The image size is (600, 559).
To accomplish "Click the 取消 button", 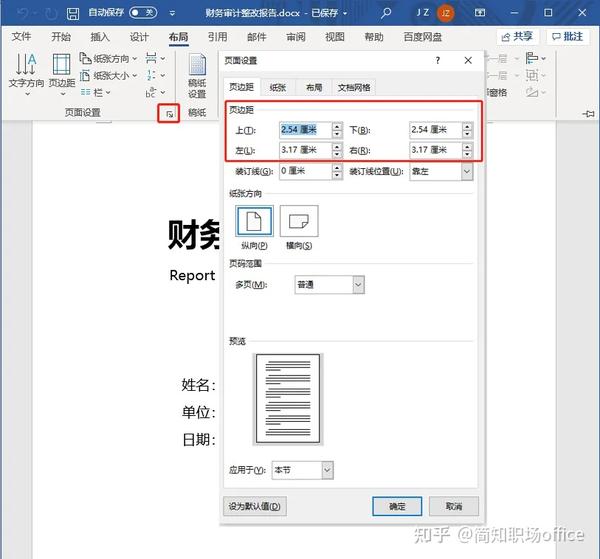I will (454, 506).
